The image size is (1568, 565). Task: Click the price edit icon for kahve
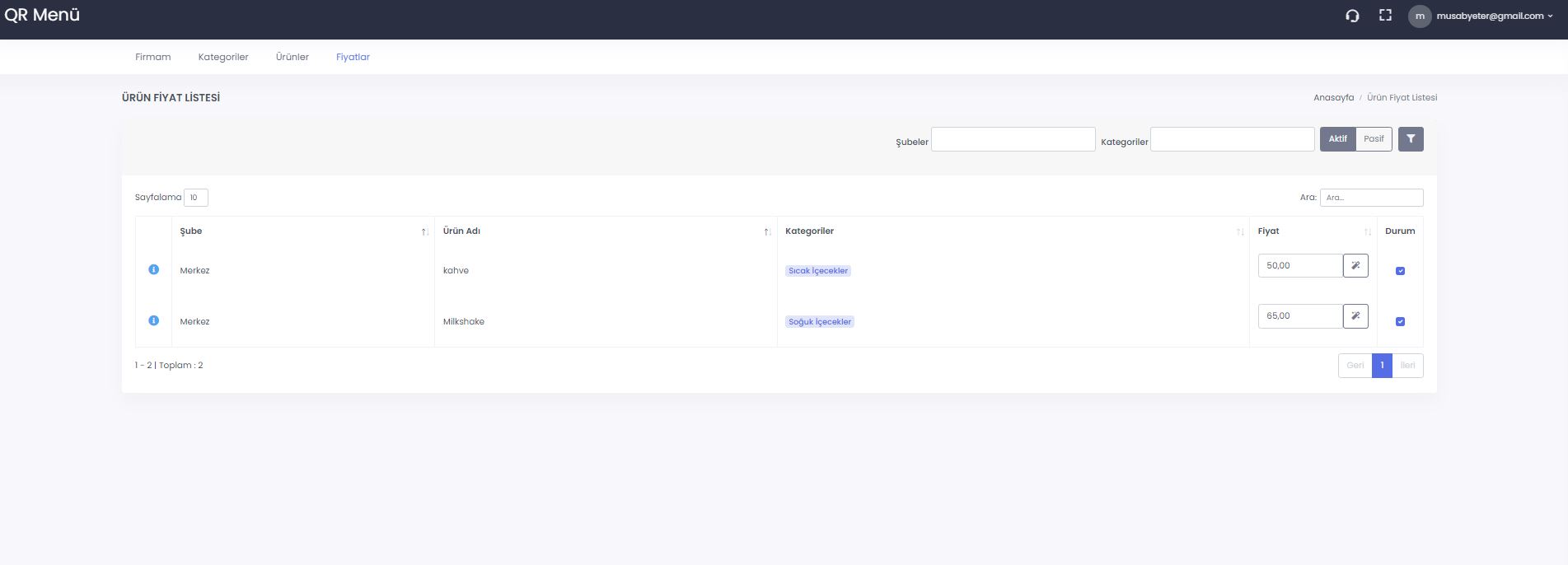click(1355, 266)
